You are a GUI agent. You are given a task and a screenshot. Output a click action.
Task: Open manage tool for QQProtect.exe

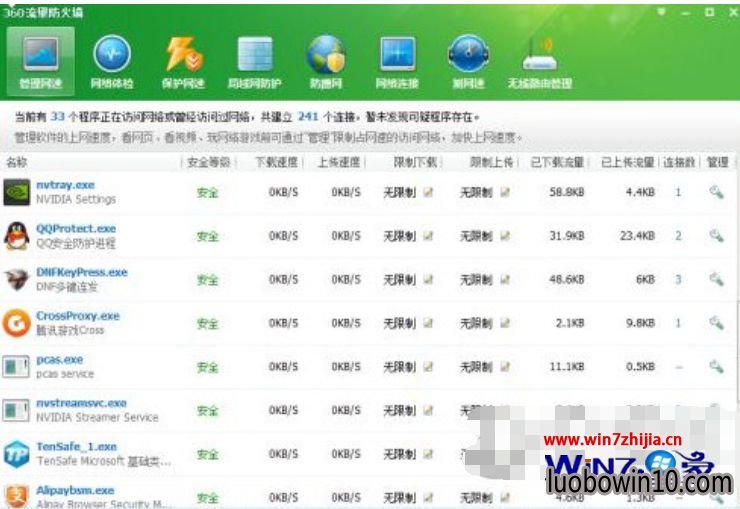coord(716,235)
